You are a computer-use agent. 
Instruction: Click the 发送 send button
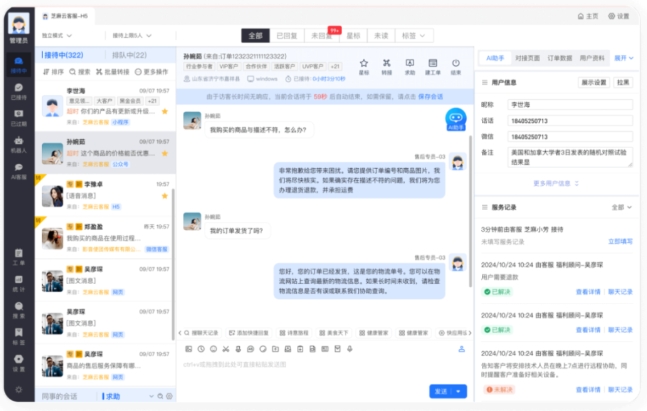coord(441,391)
